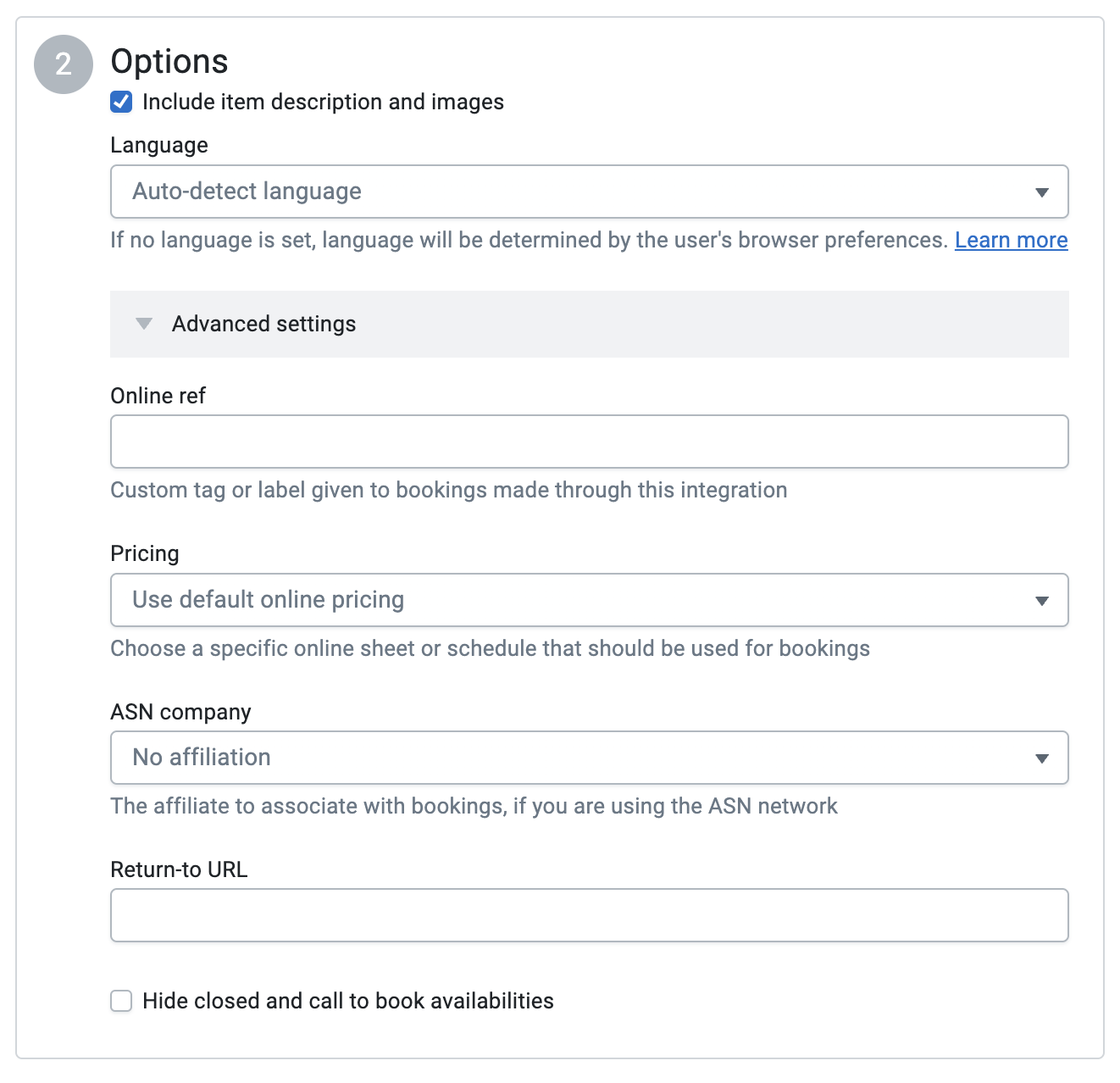Image resolution: width=1120 pixels, height=1083 pixels.
Task: Click the Pricing label text
Action: click(x=144, y=553)
